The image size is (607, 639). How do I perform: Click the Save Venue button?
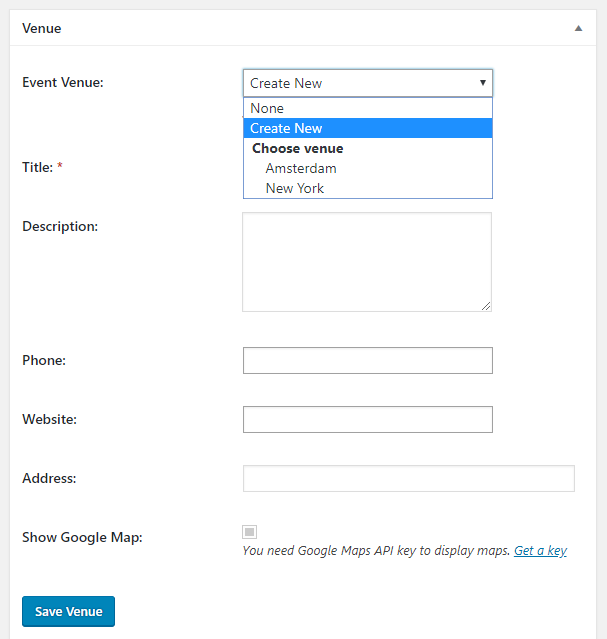pyautogui.click(x=68, y=611)
